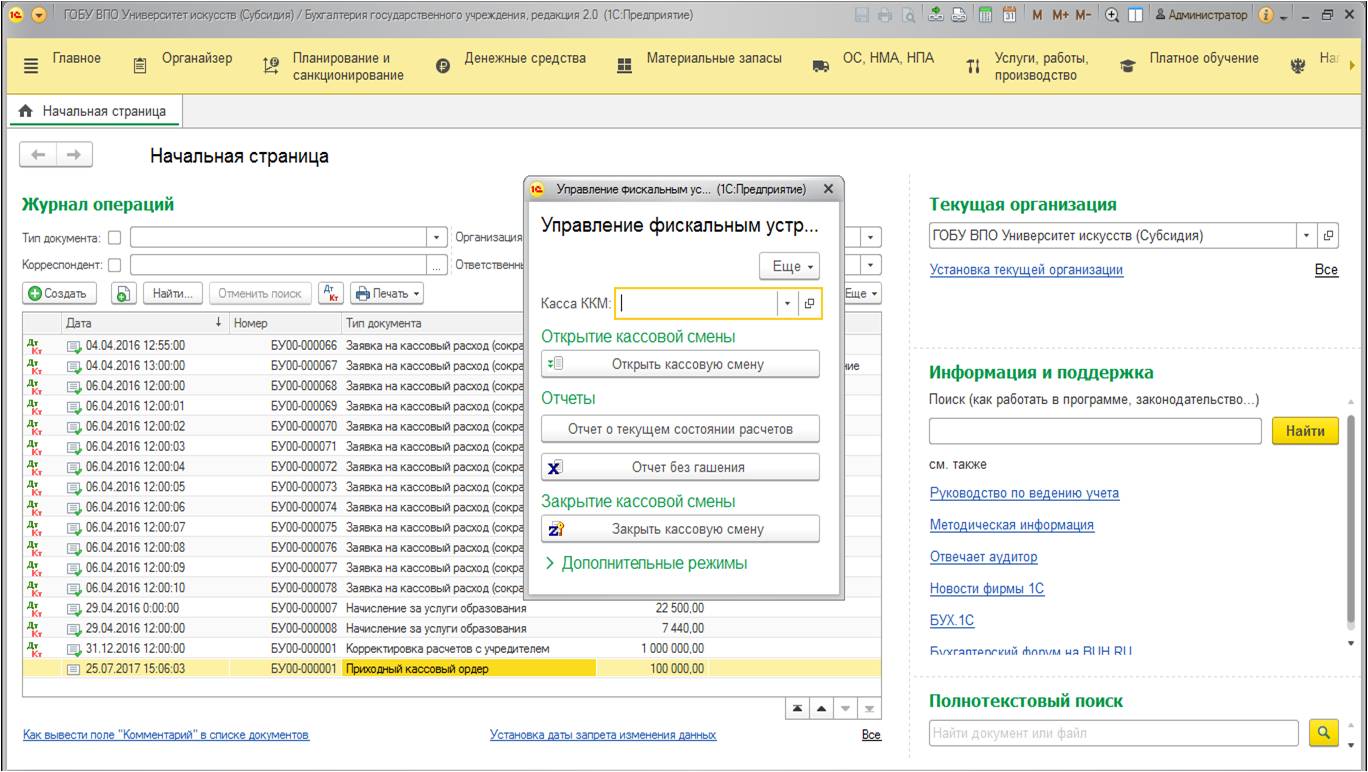
Task: Toggle the Корреспондент filter checkbox
Action: click(114, 265)
